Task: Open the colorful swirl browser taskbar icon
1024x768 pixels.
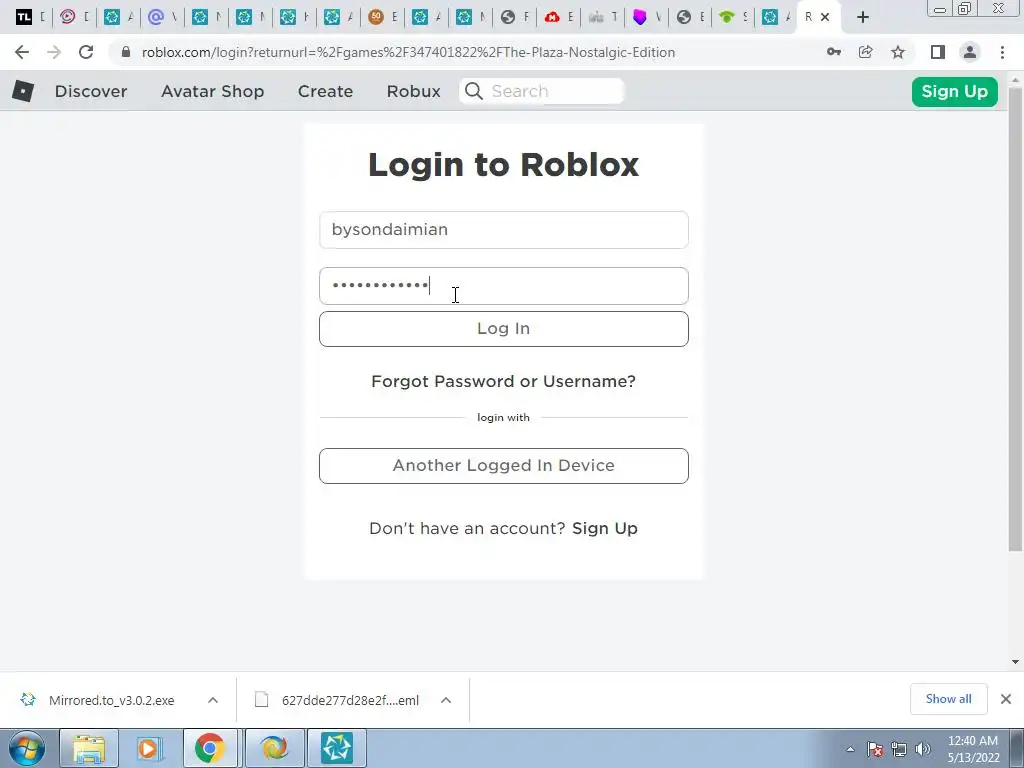Action: point(274,748)
